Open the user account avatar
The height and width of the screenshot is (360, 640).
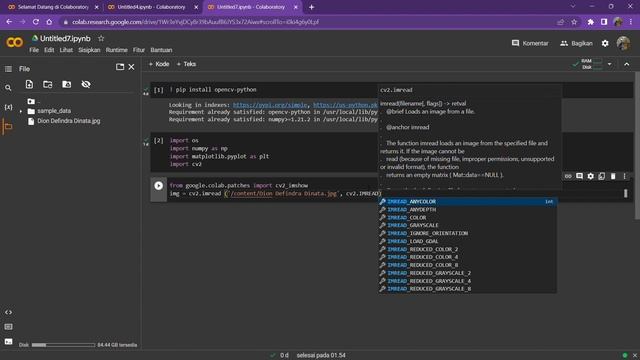623,43
